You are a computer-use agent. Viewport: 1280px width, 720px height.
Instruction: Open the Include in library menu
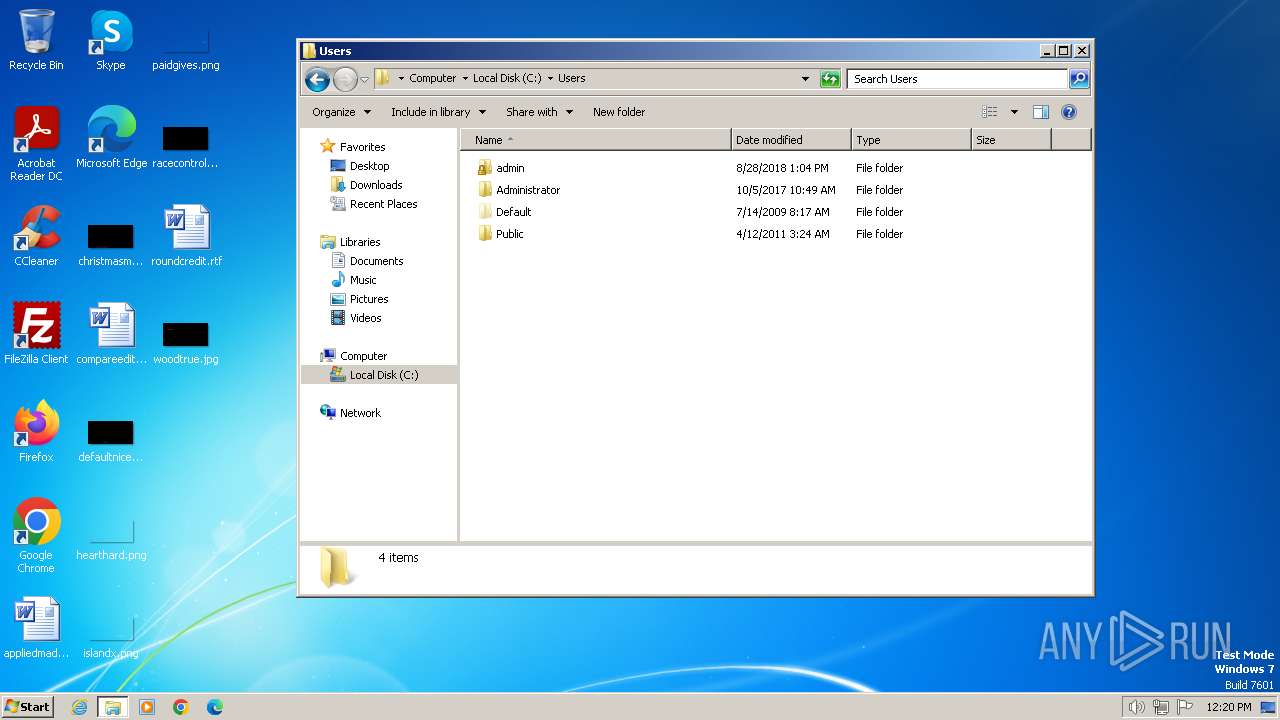tap(438, 112)
